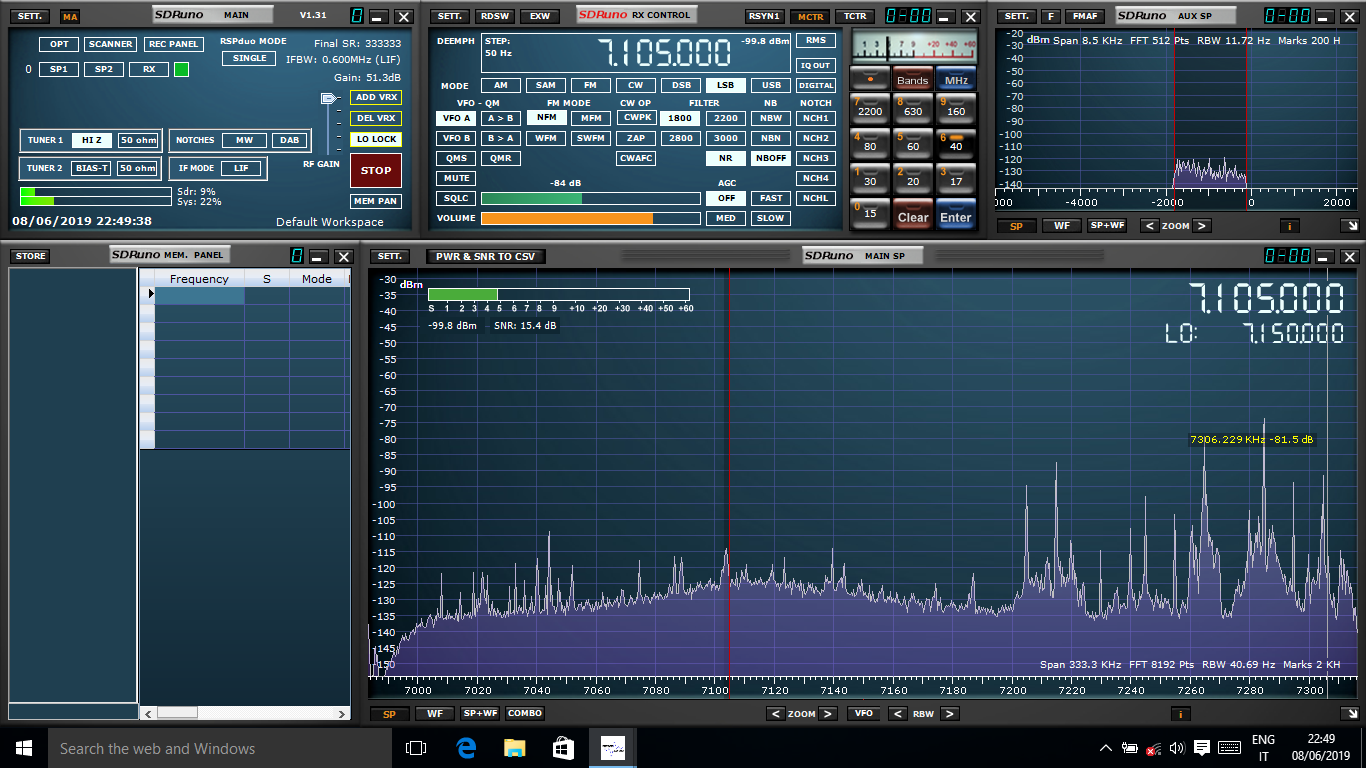Click the STOP button in Main panel

pos(376,170)
